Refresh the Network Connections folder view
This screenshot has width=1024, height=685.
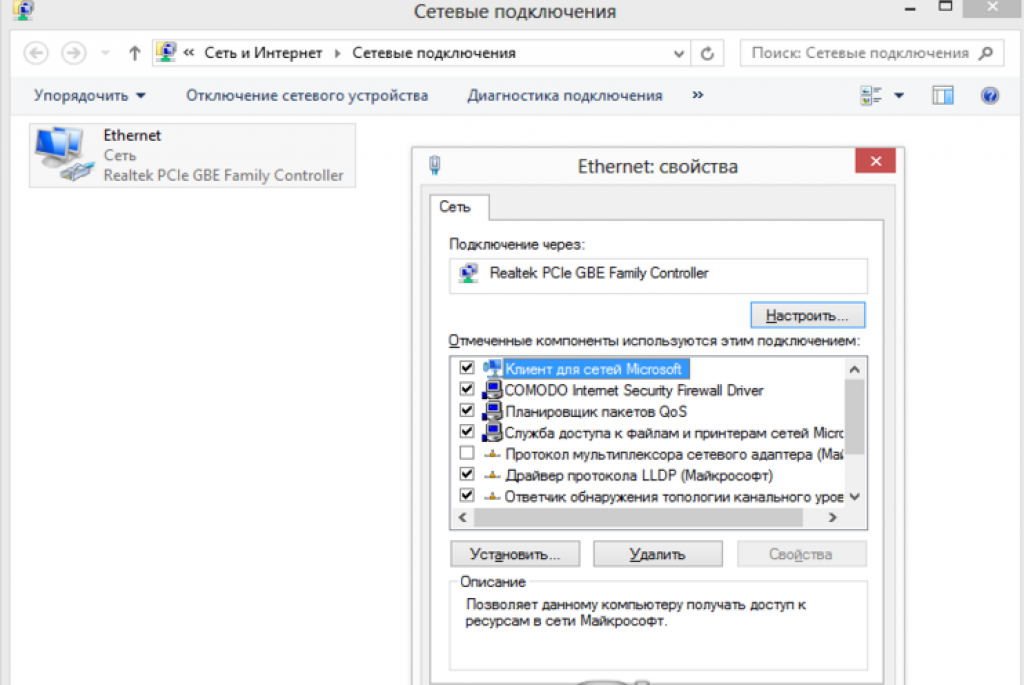[x=708, y=53]
